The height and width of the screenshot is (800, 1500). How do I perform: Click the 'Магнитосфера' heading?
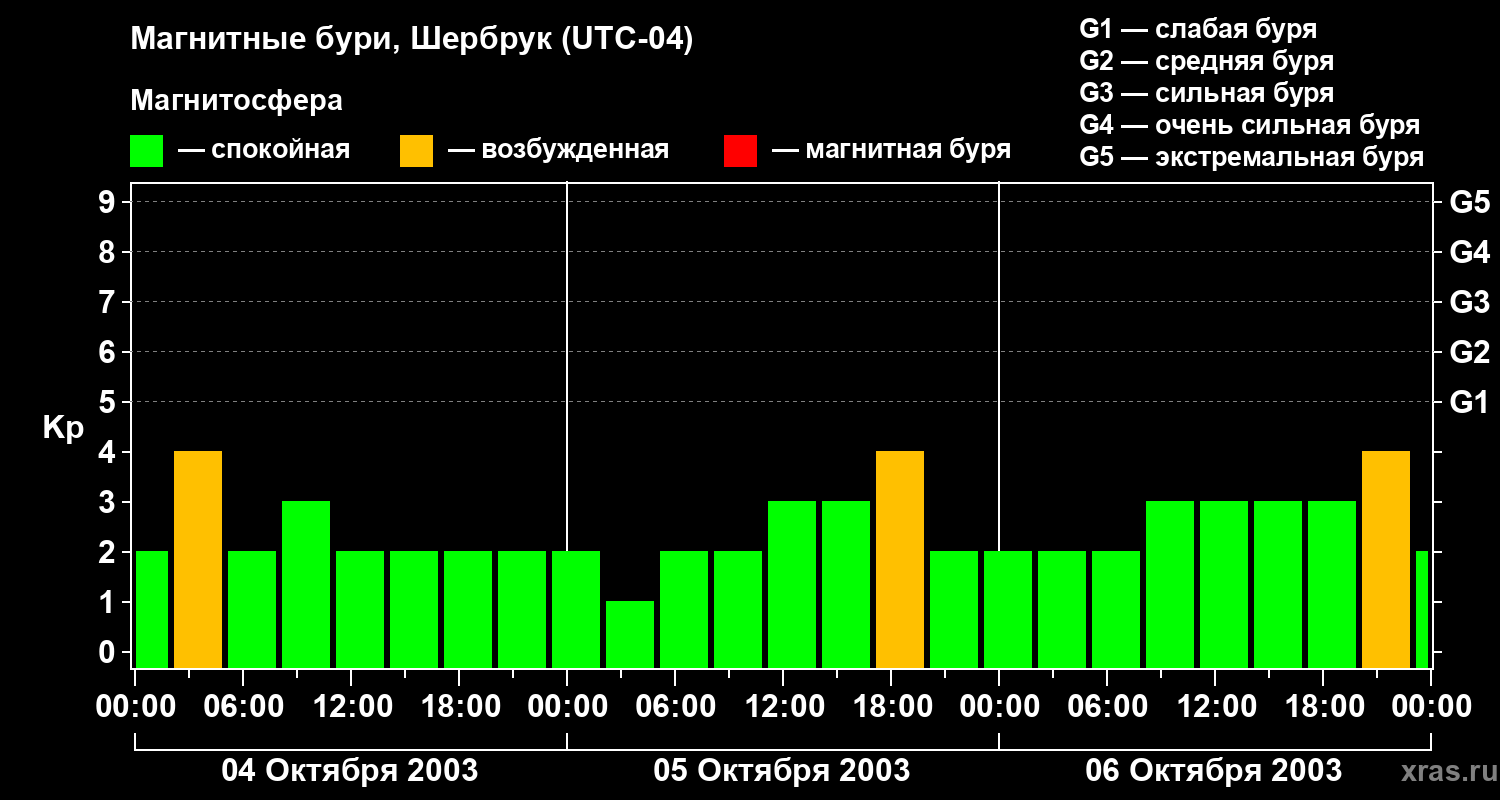237,101
